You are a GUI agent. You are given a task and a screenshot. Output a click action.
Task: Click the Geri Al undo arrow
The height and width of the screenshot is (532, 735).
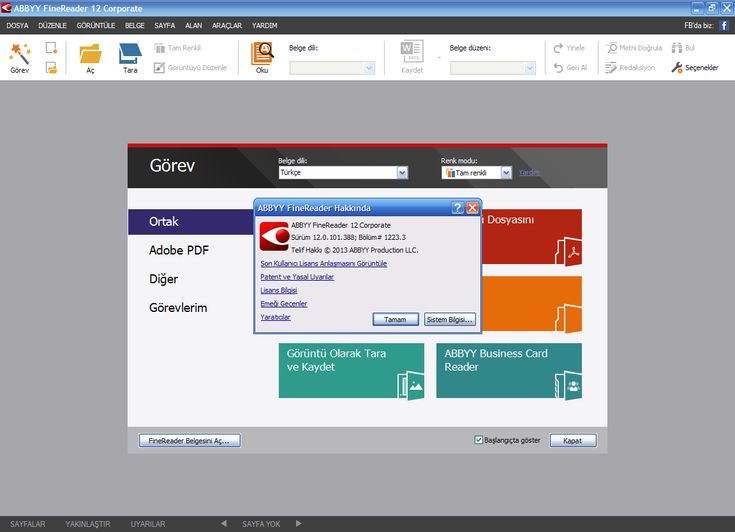pos(558,67)
